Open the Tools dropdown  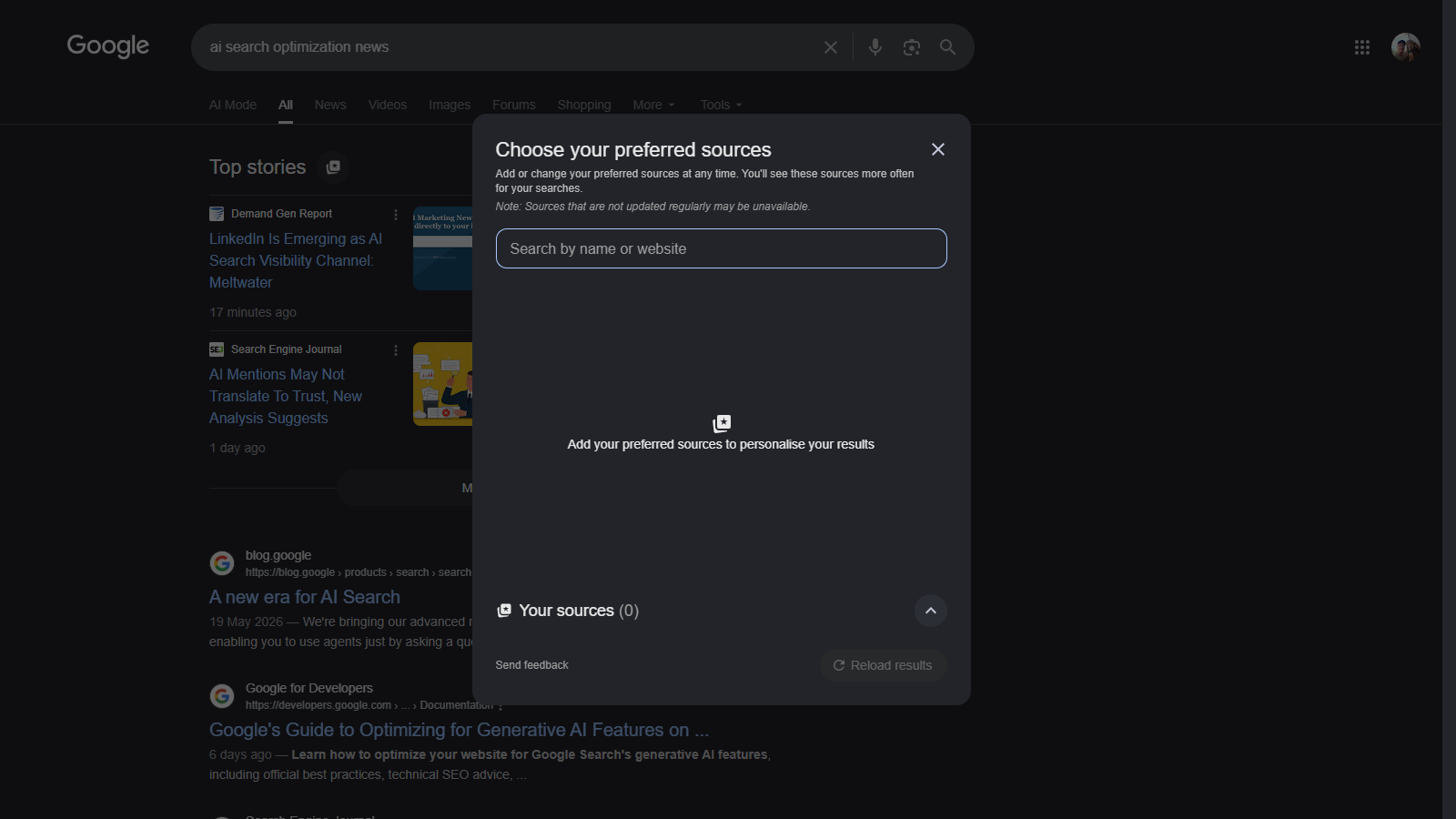722,105
